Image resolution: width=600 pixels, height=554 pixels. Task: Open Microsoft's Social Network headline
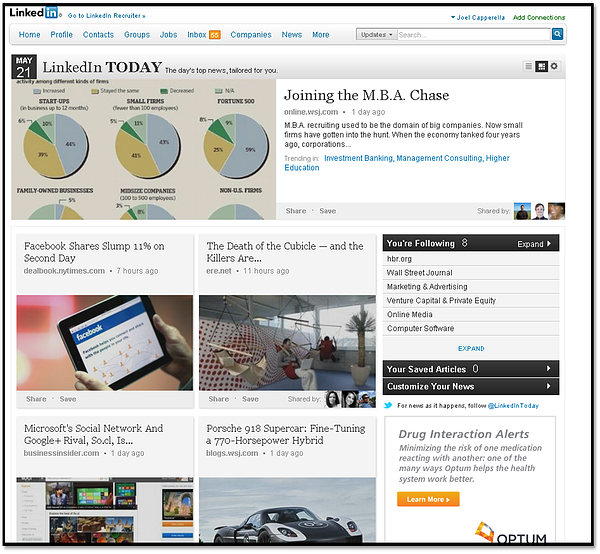93,434
